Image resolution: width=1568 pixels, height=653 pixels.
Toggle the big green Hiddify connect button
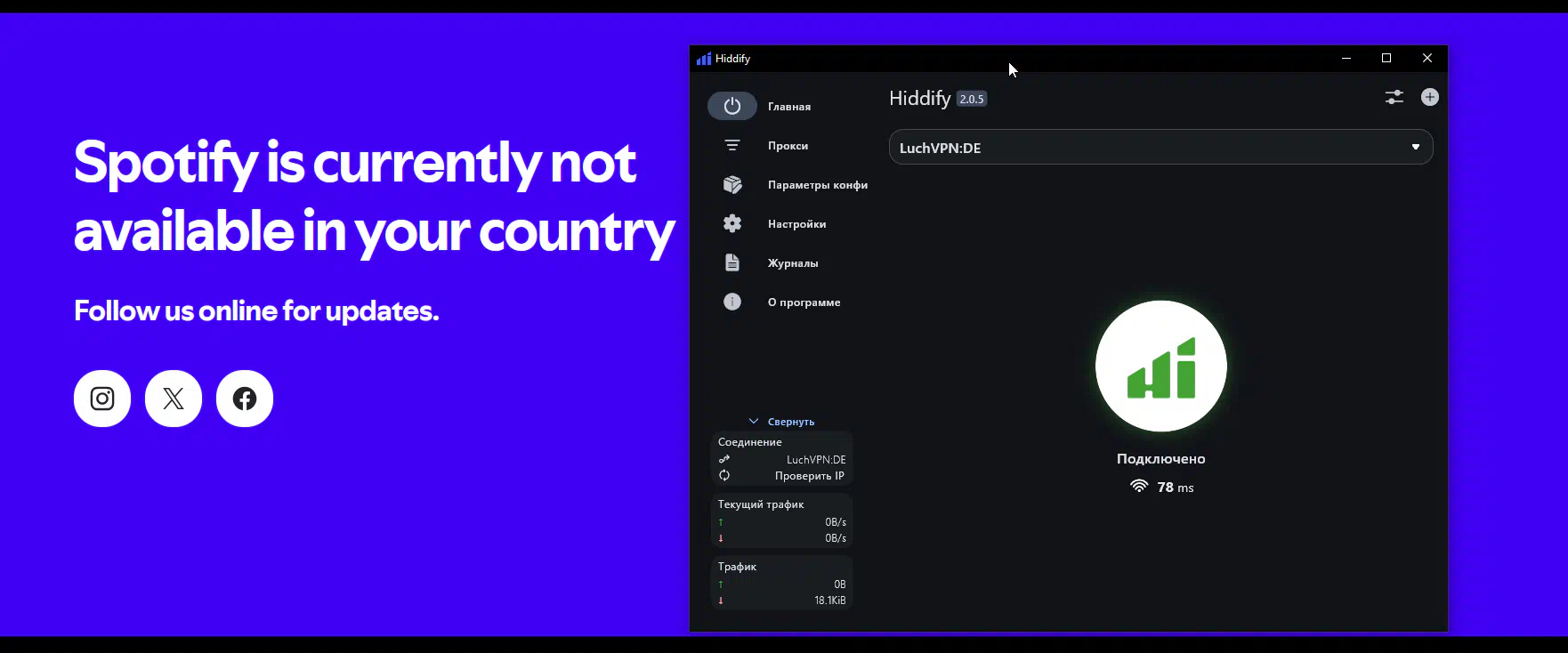[x=1161, y=366]
